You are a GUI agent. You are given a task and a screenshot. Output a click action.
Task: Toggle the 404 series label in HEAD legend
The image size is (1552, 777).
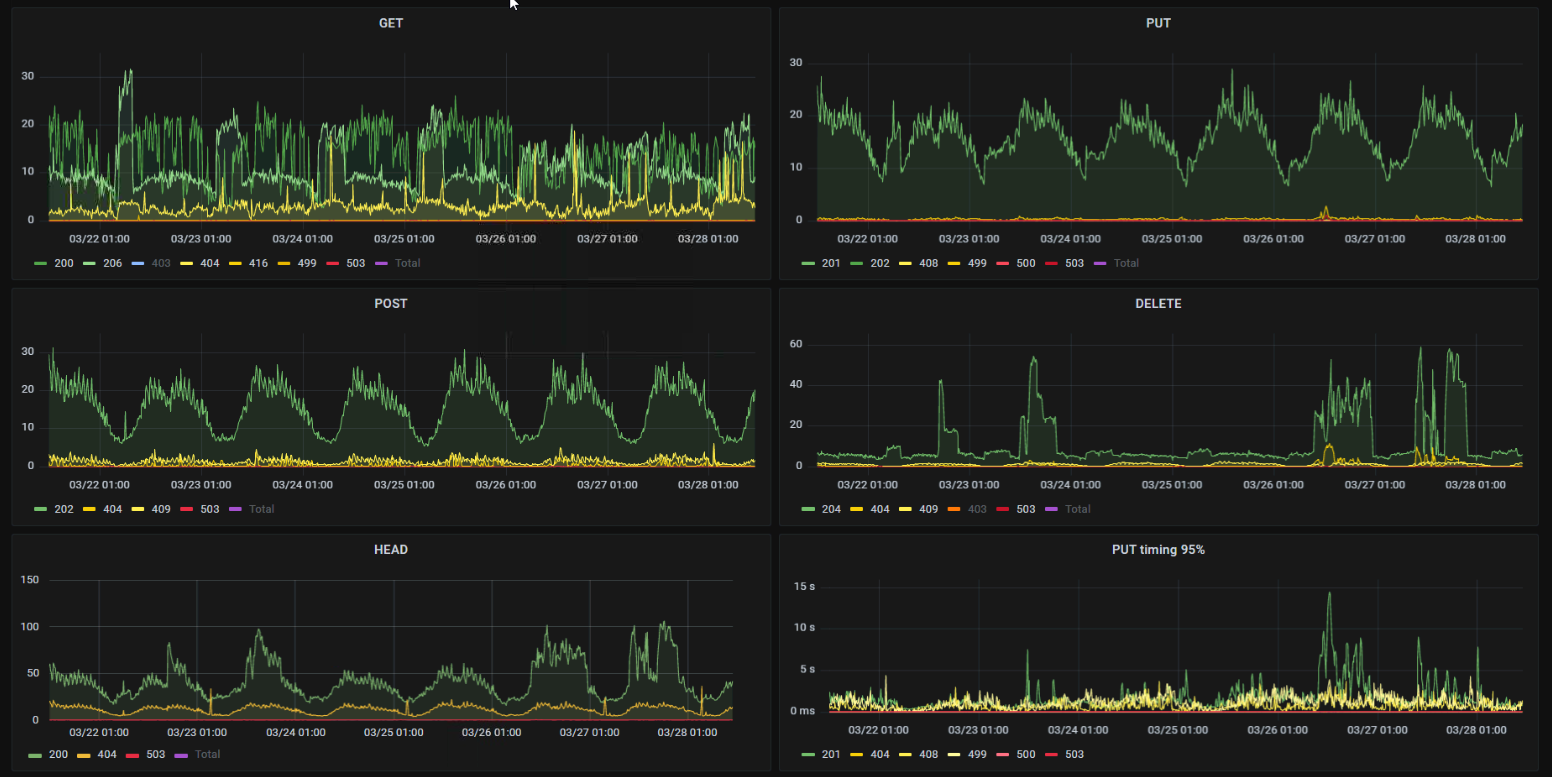pos(107,754)
